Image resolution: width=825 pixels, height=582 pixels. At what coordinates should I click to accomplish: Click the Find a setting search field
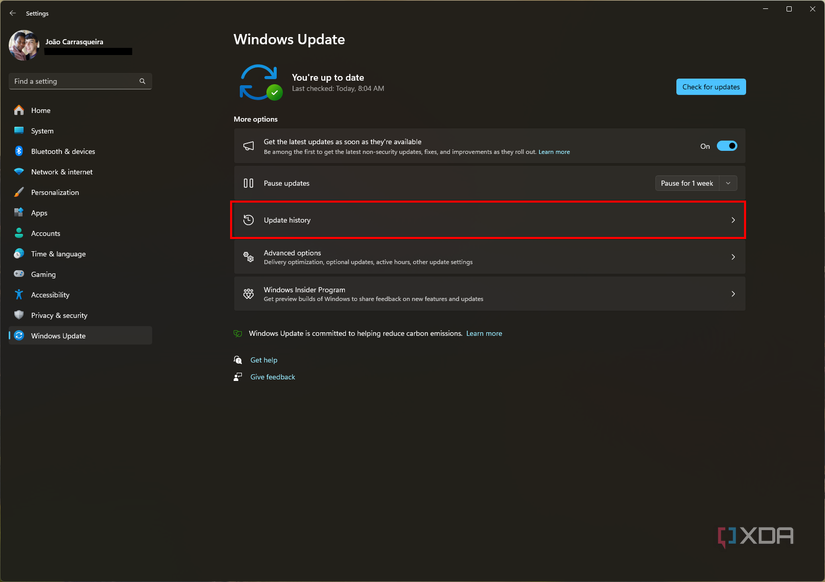pos(80,81)
